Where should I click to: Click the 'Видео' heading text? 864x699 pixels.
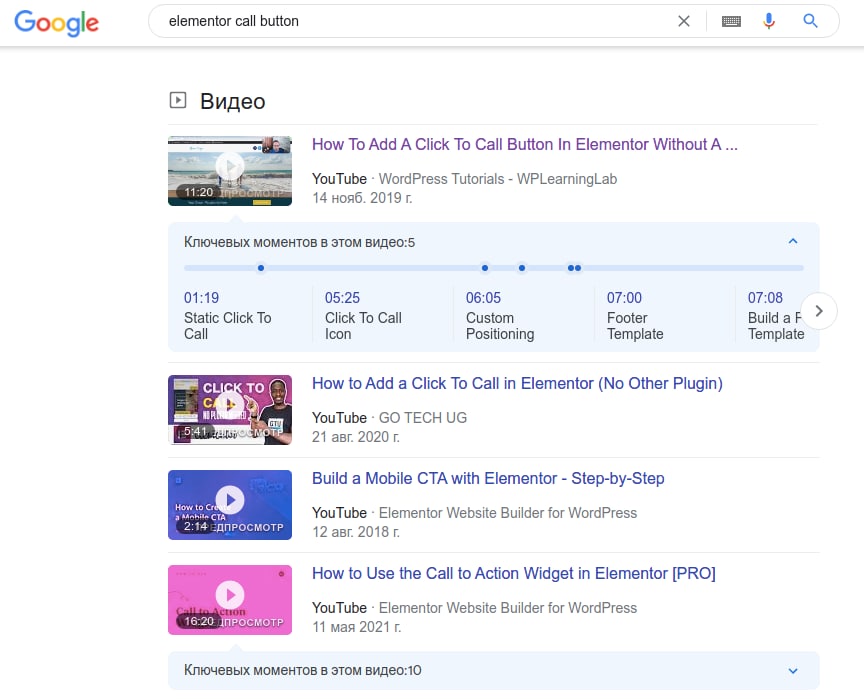233,101
